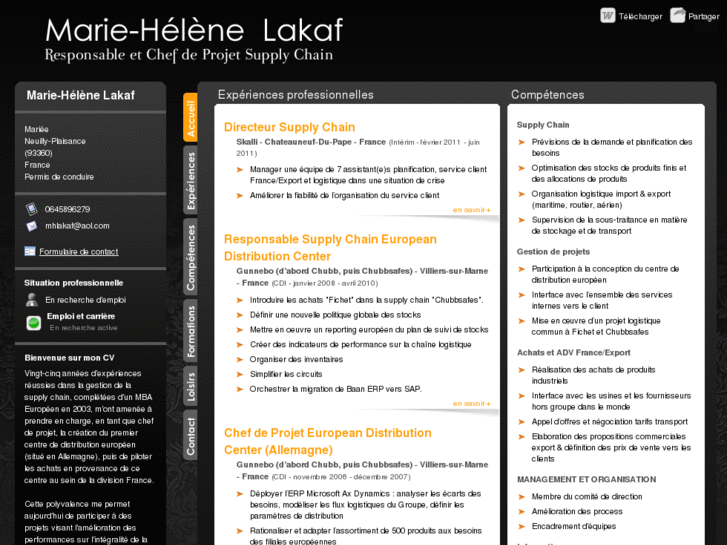Expand Responsable Supply Chain details en savoir +

[472, 404]
